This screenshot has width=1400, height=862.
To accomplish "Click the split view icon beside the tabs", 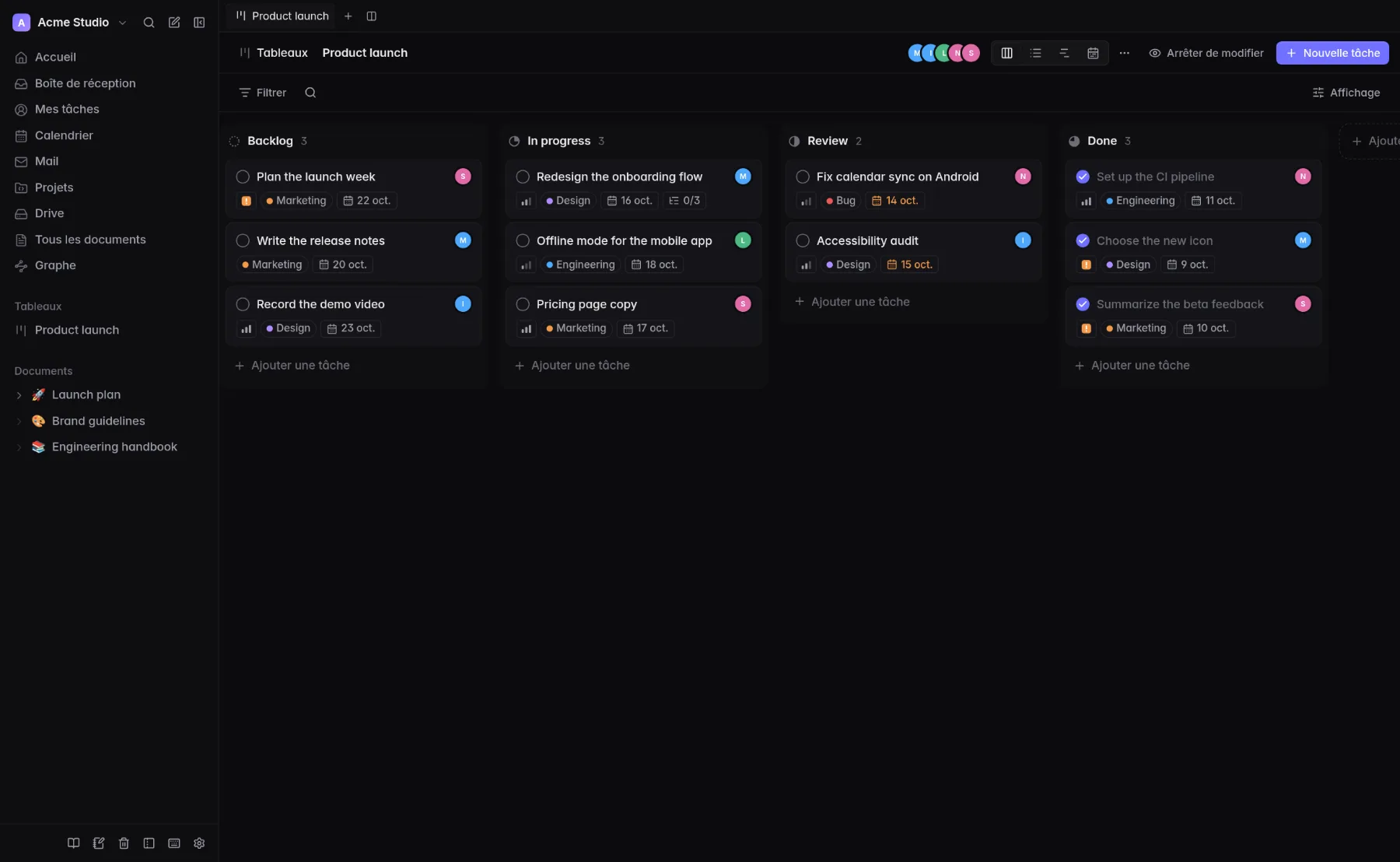I will (x=372, y=16).
